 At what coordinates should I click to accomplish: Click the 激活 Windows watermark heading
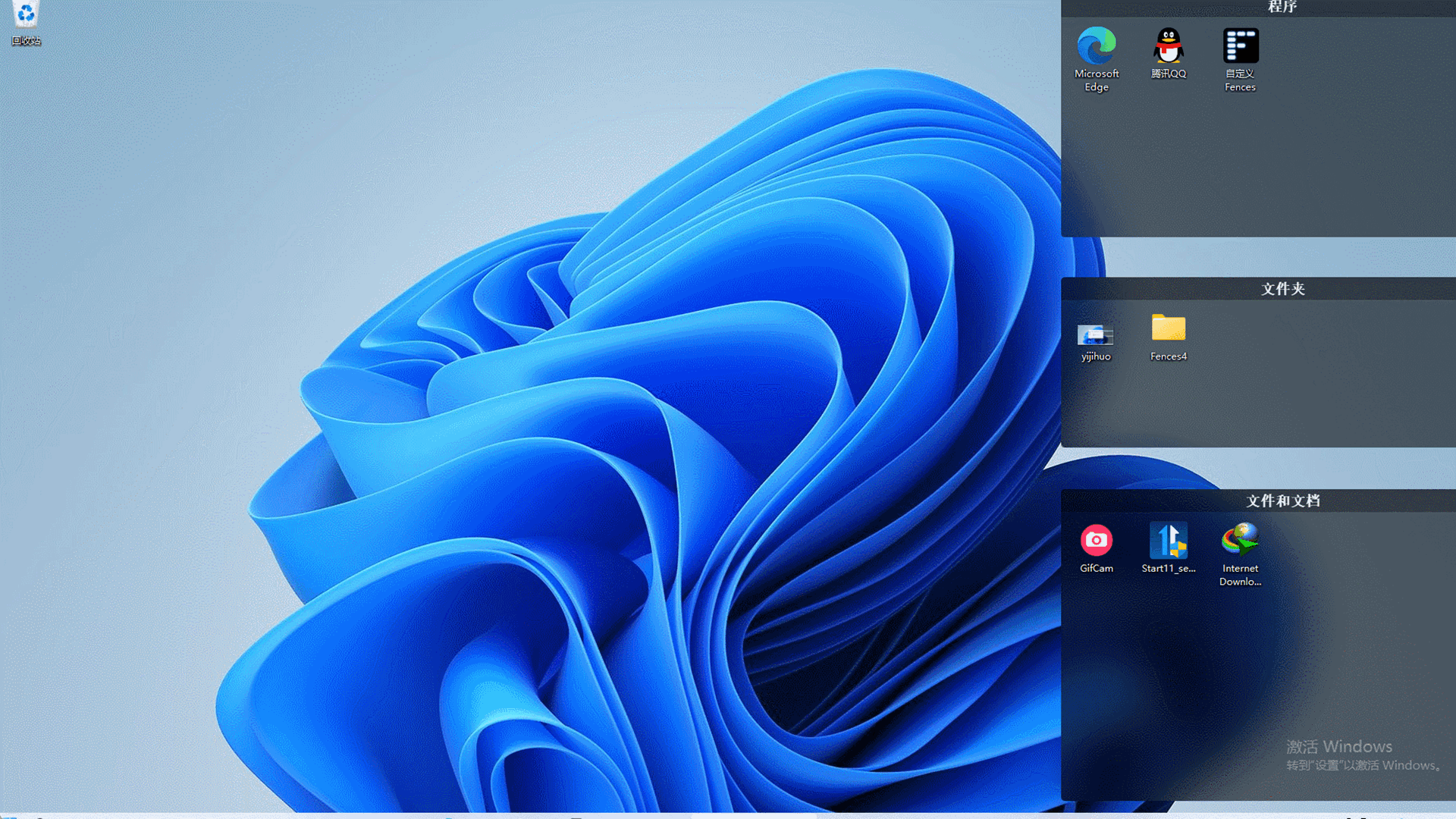click(1339, 747)
